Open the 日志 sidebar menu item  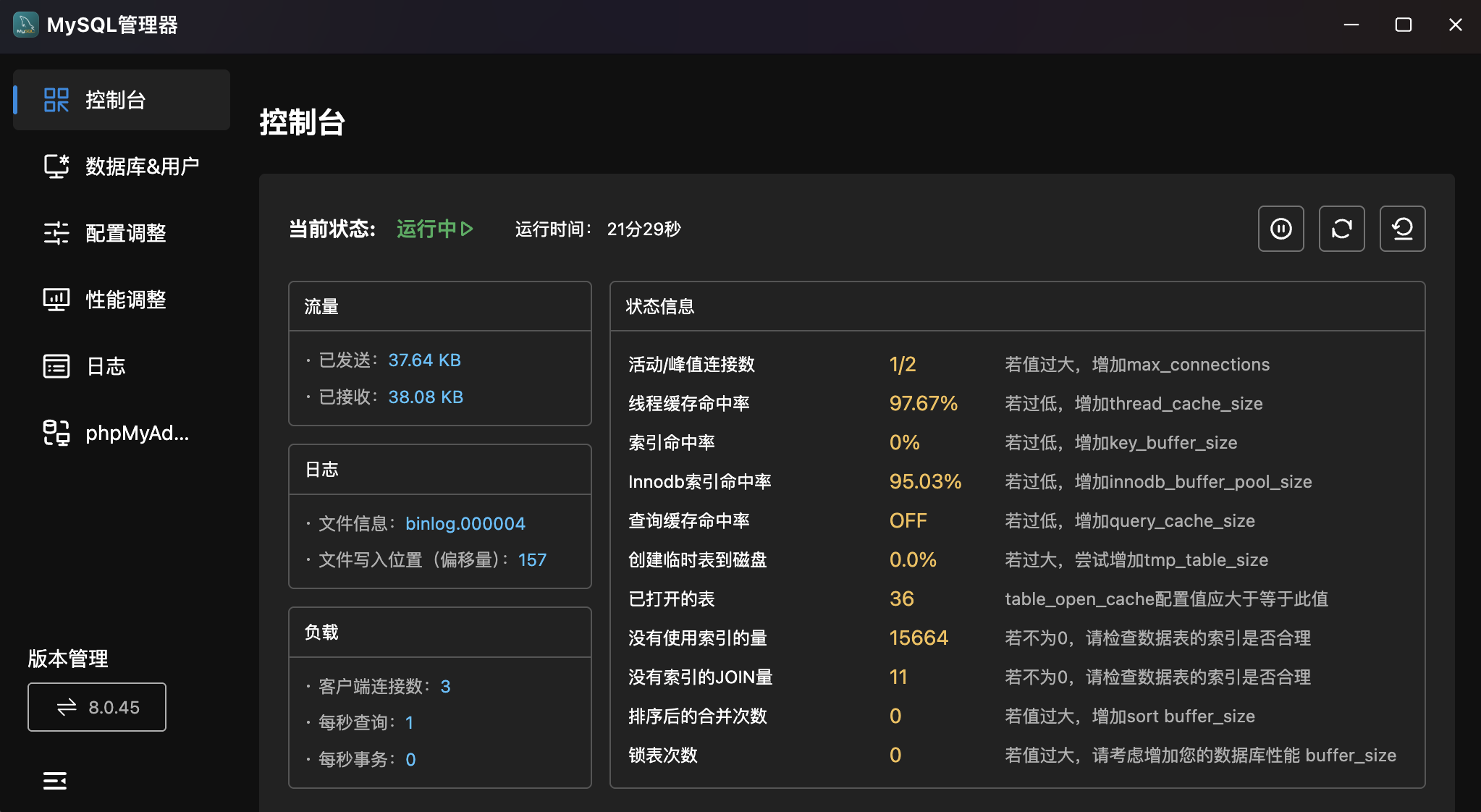coord(122,366)
